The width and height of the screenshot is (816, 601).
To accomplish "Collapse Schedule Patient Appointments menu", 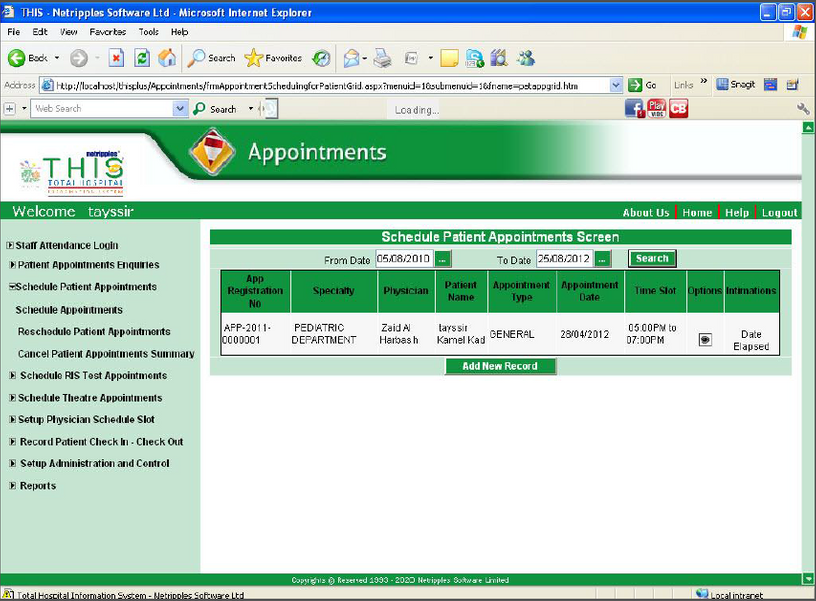I will [12, 286].
